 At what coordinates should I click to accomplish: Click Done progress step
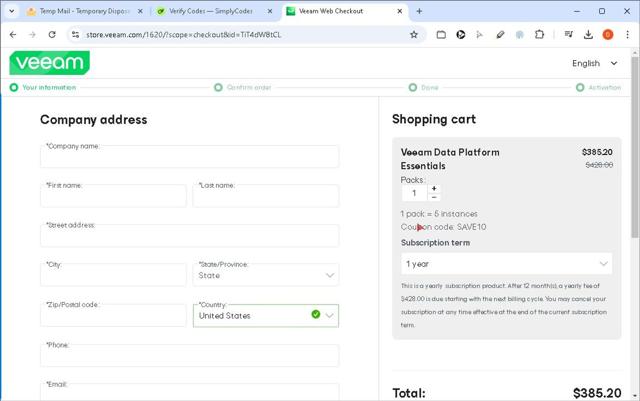[x=424, y=87]
